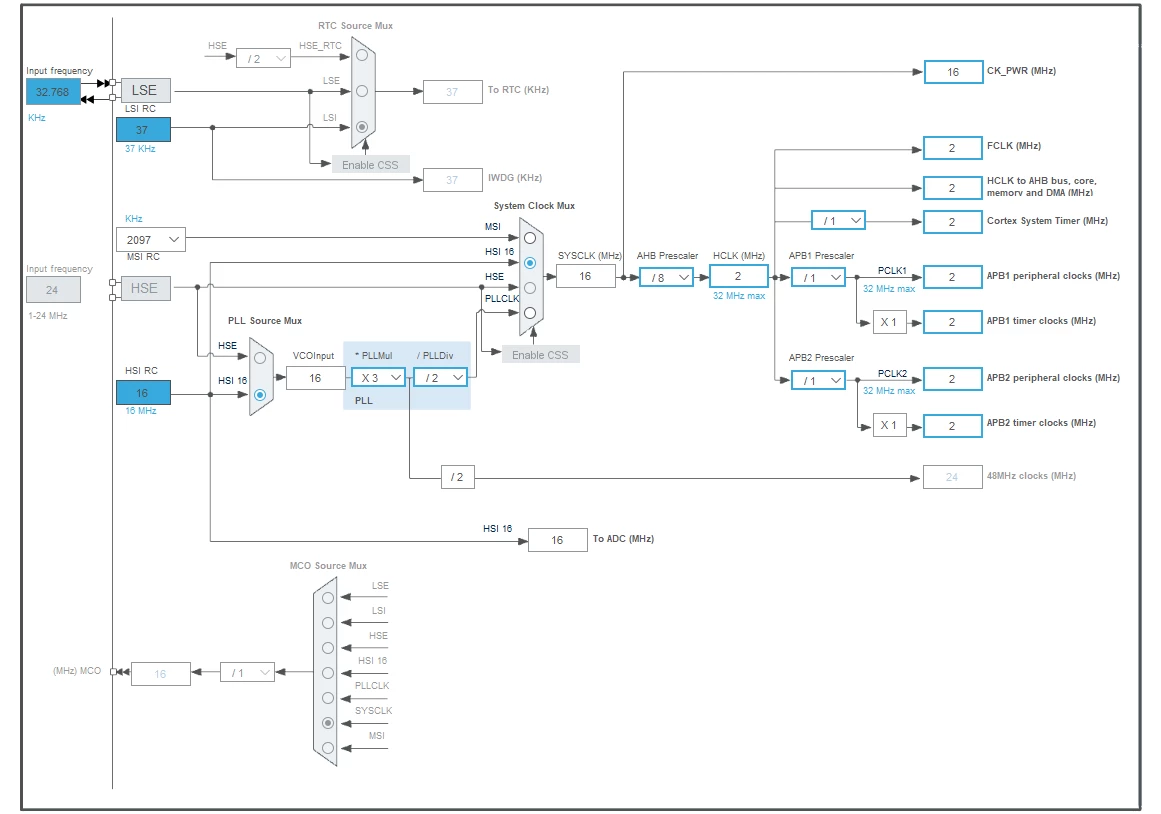Open the MSI RC 2097 frequency dropdown
Screen dimensions: 1161x814
coord(151,240)
